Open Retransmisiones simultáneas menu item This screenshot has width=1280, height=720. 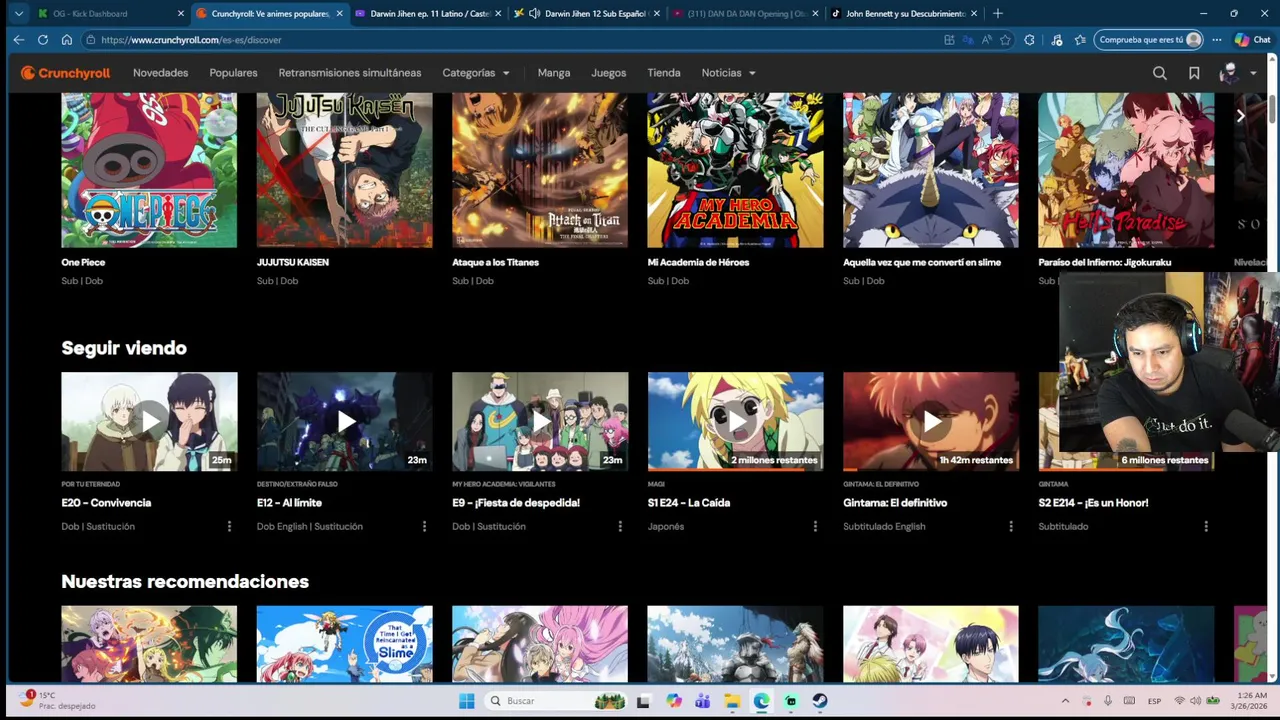[350, 73]
